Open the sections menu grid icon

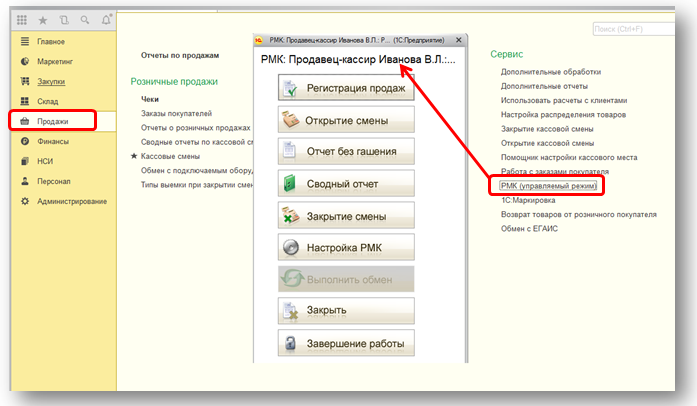click(x=22, y=20)
